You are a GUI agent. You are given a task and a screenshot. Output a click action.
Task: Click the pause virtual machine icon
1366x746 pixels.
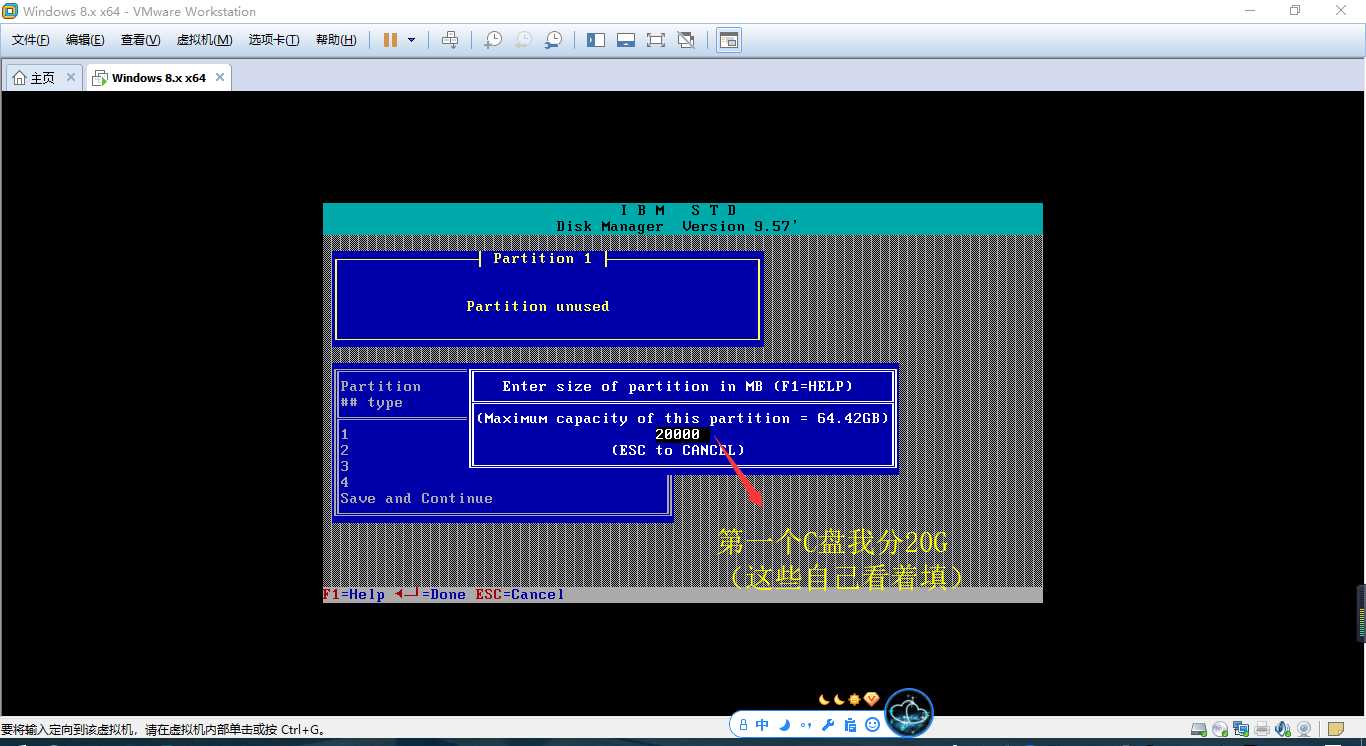click(390, 40)
